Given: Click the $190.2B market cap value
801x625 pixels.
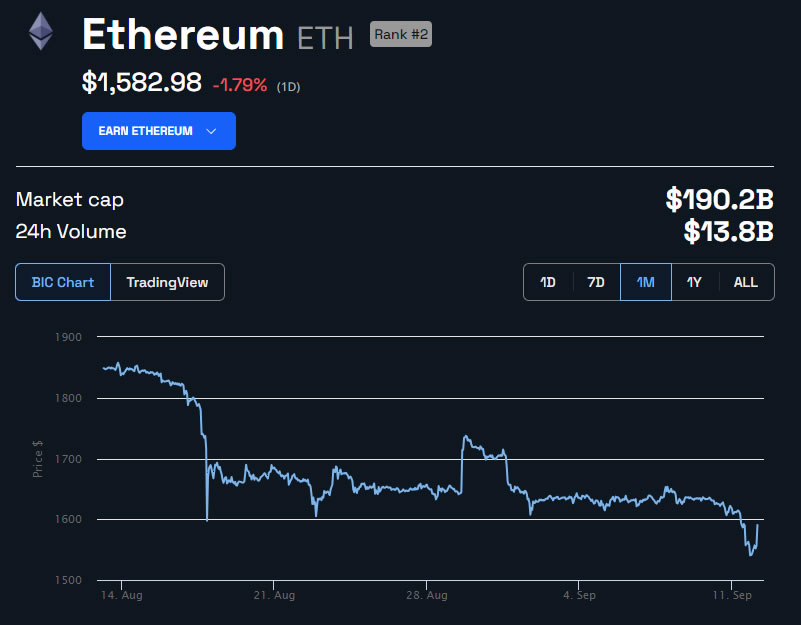Looking at the screenshot, I should (719, 199).
